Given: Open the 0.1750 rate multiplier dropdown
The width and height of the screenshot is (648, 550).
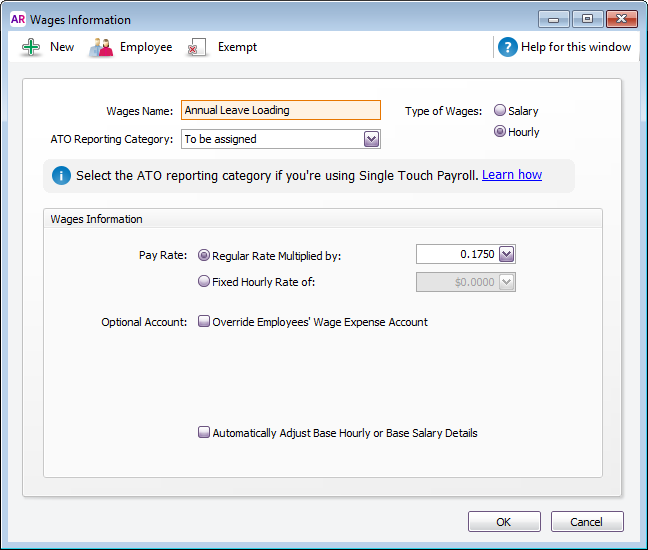Looking at the screenshot, I should (506, 255).
